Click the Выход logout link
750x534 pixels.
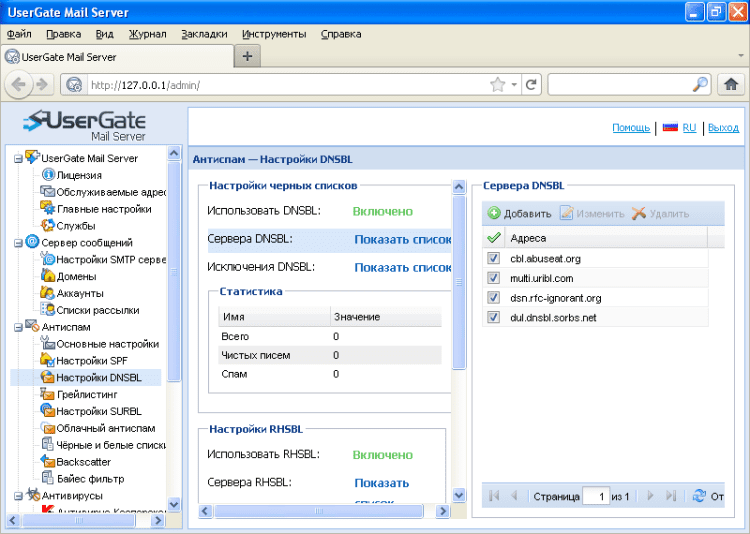pos(723,128)
